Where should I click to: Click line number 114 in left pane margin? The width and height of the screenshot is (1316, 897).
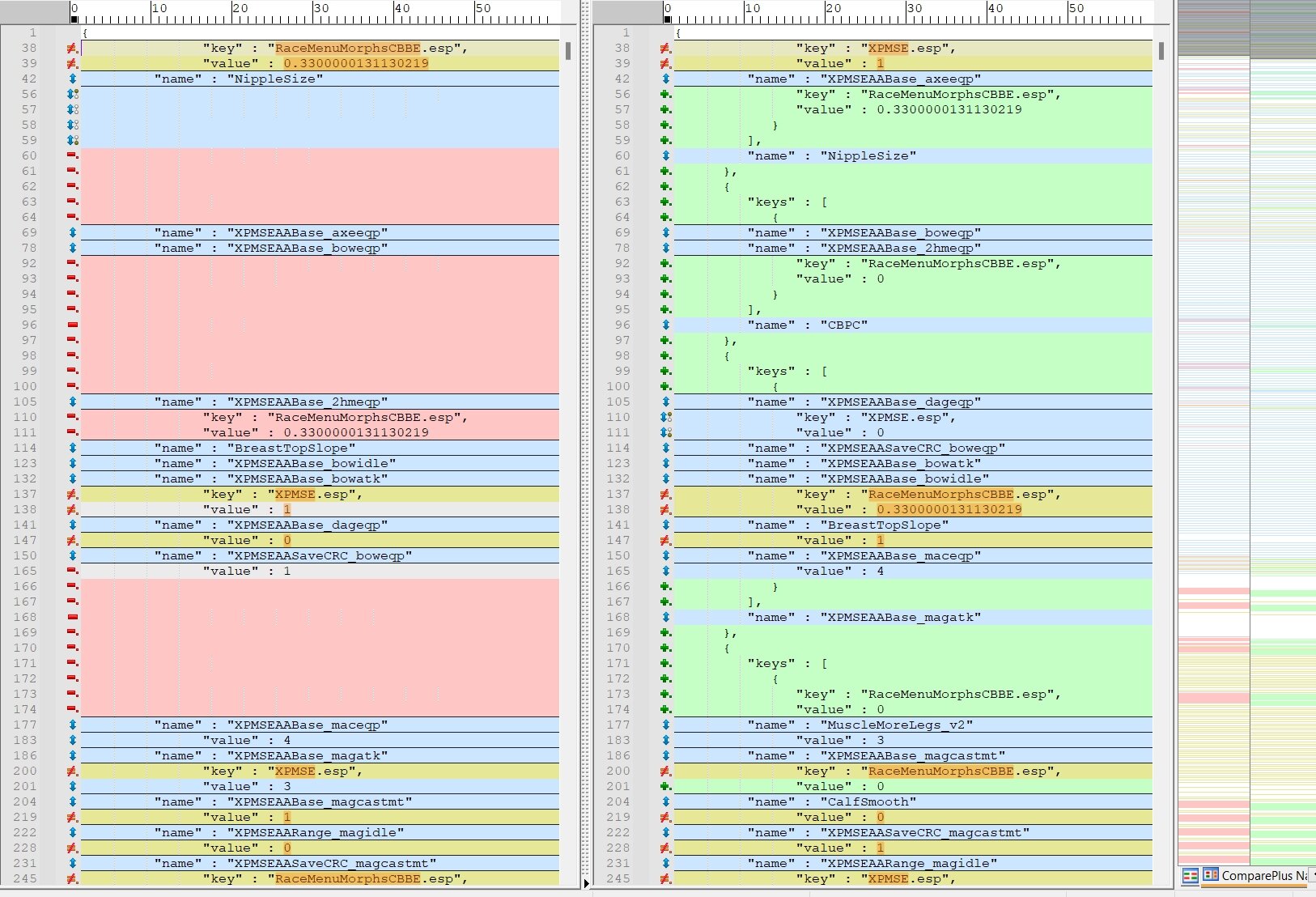point(24,448)
